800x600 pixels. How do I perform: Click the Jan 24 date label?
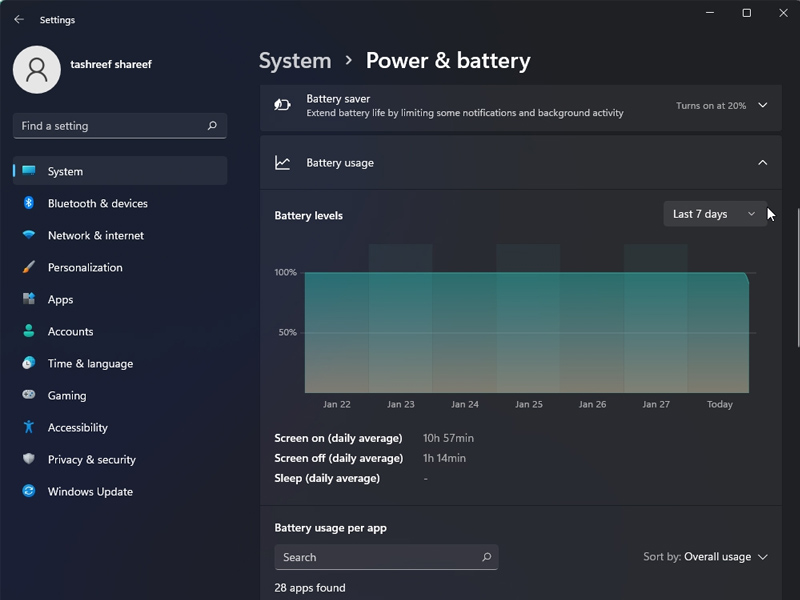465,404
